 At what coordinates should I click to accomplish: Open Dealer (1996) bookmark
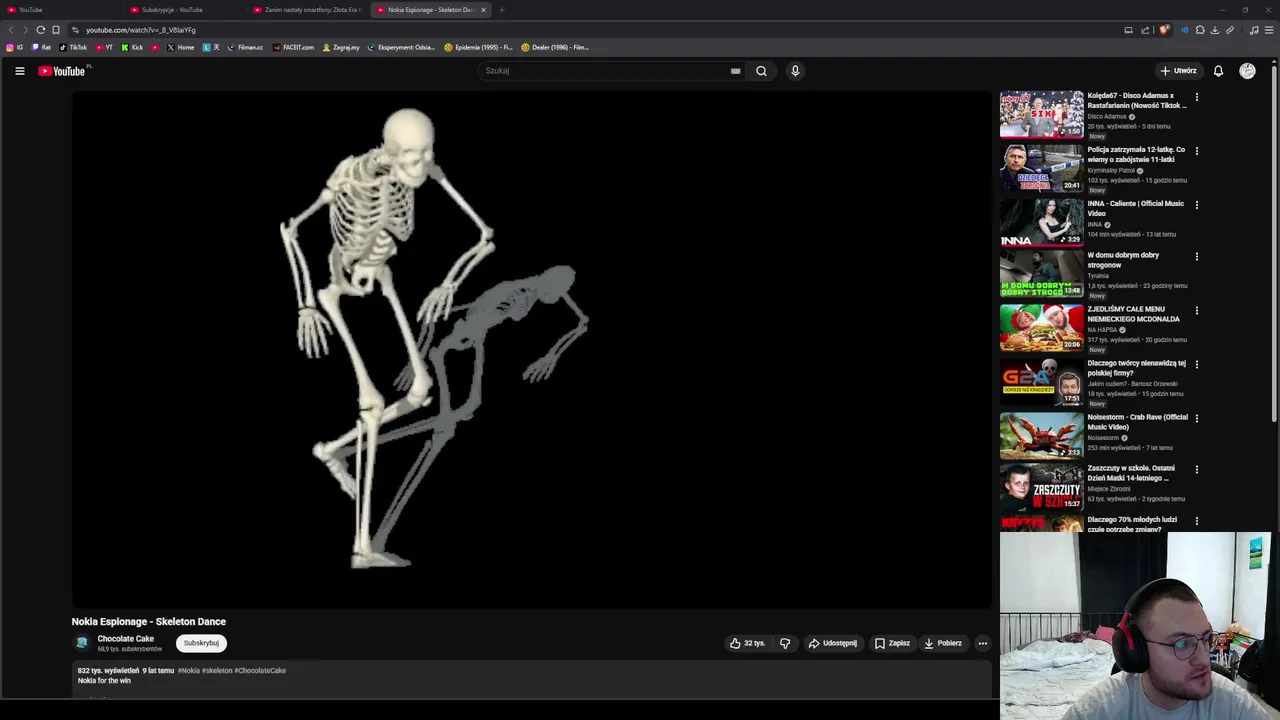[555, 47]
